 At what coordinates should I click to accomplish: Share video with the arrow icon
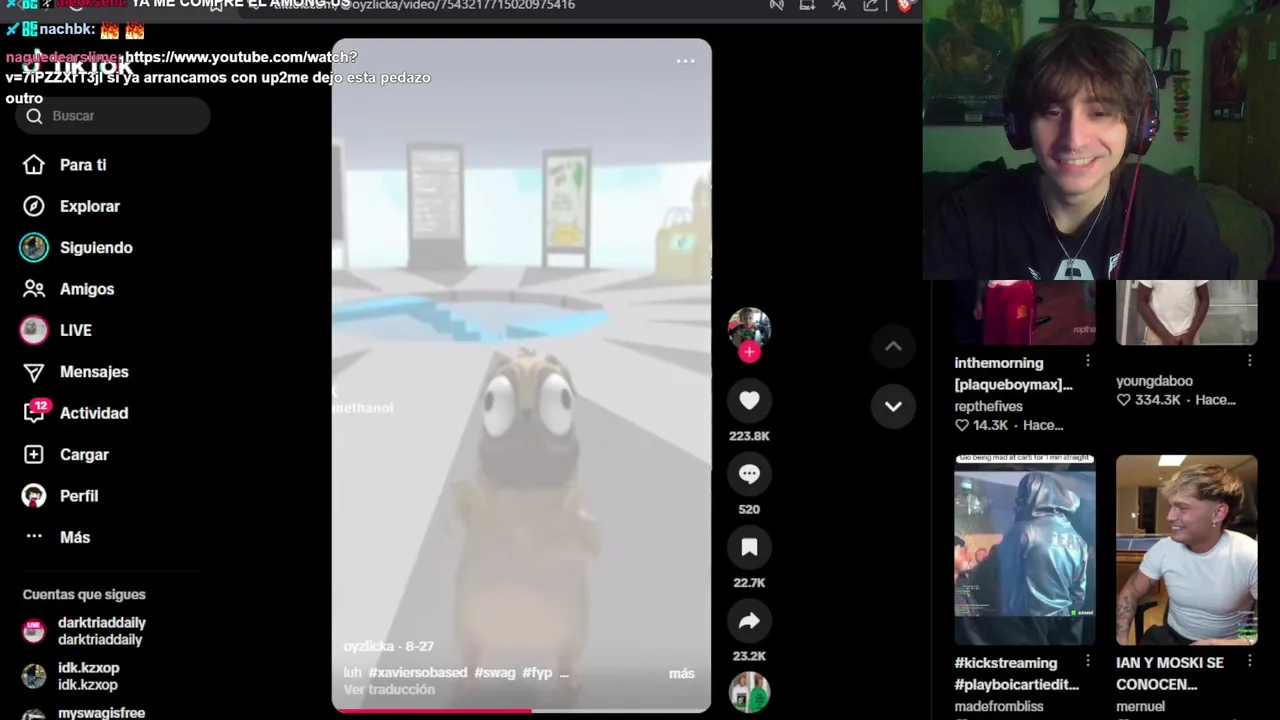749,621
